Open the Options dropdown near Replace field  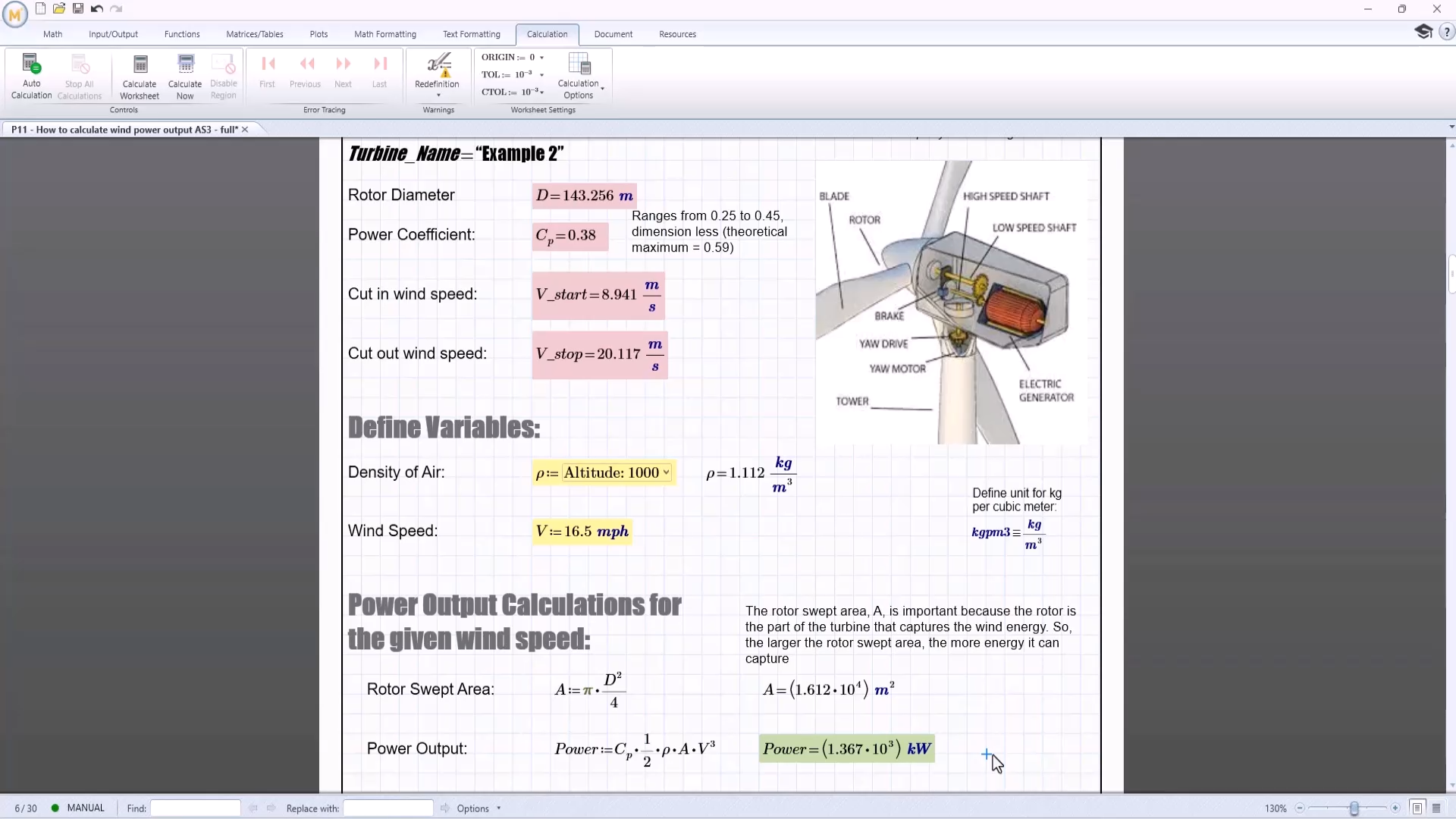477,808
